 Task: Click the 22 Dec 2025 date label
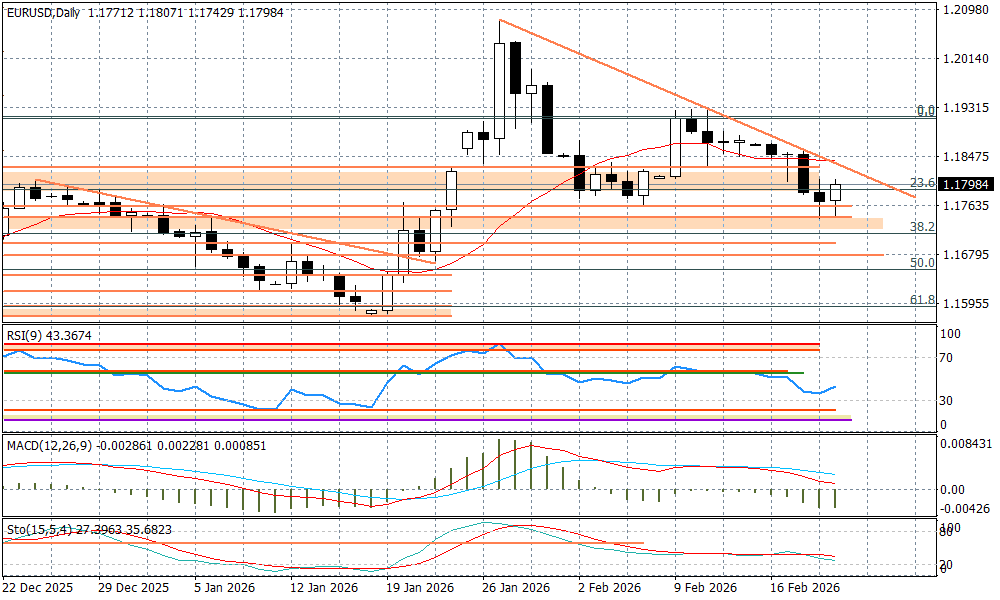point(36,588)
